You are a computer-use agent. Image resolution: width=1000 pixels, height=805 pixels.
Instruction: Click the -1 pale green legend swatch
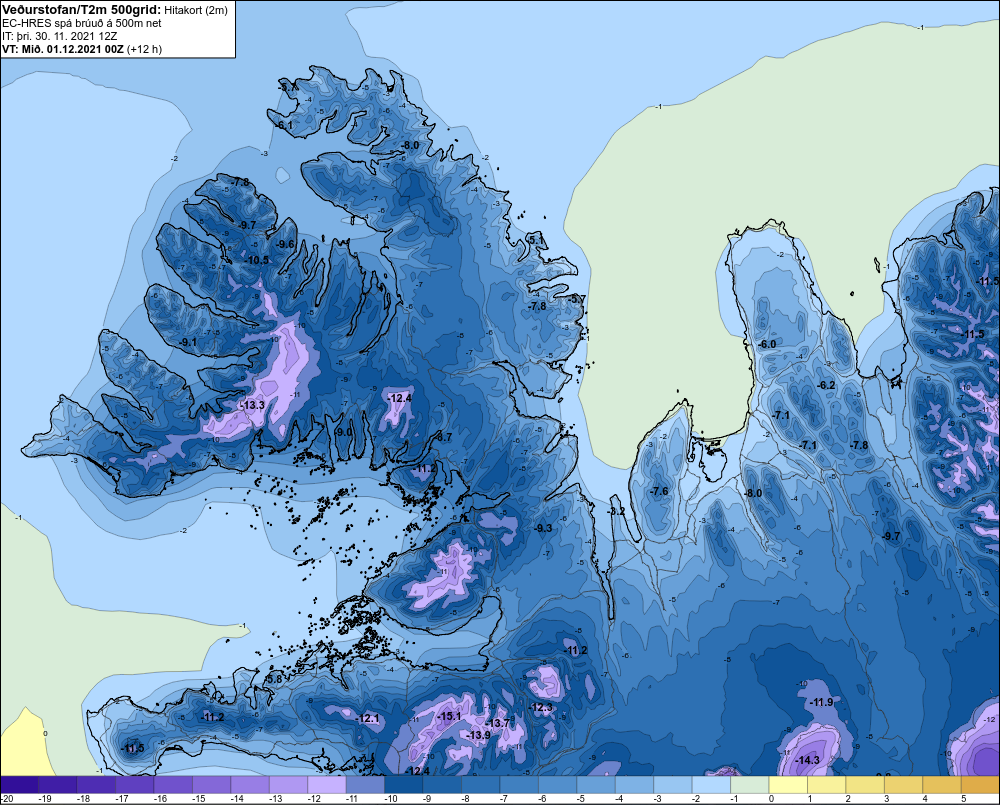pos(749,785)
